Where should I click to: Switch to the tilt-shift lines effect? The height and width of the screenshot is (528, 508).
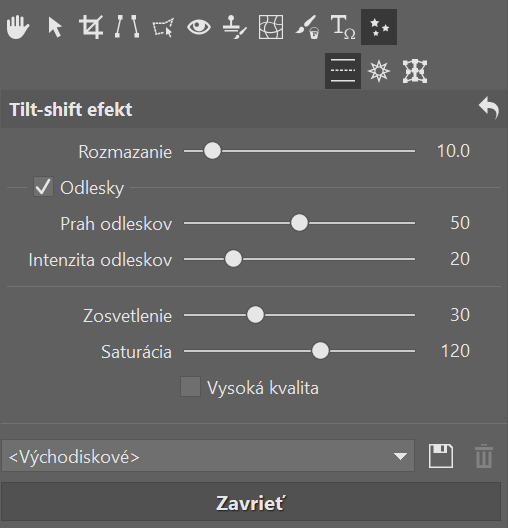343,71
